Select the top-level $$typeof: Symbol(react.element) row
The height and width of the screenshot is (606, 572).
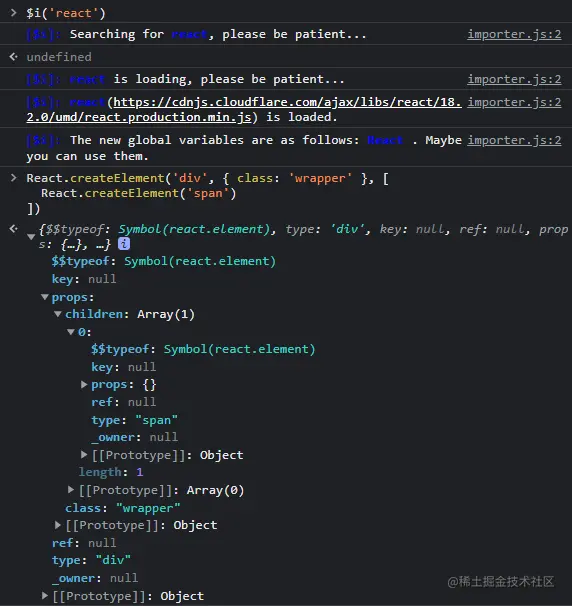pos(164,261)
